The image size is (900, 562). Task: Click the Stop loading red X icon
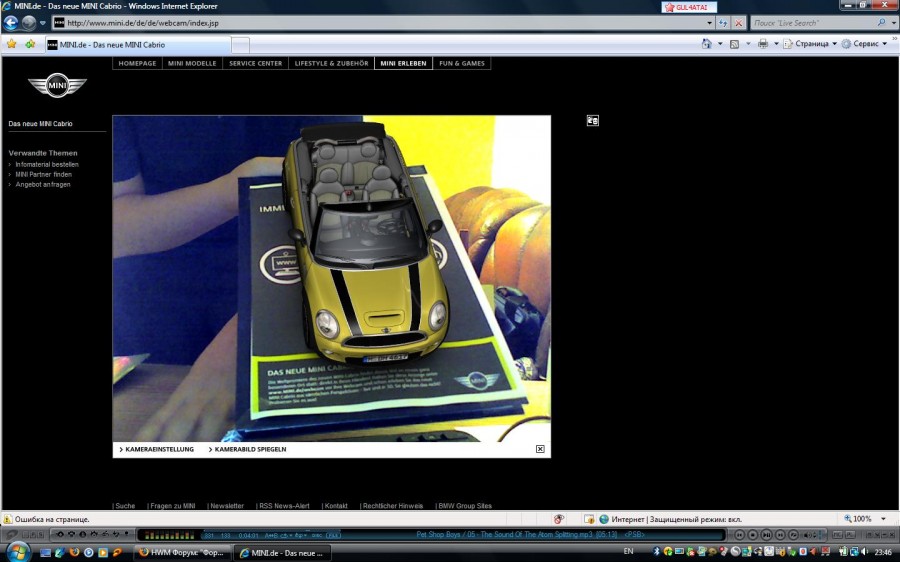(738, 22)
